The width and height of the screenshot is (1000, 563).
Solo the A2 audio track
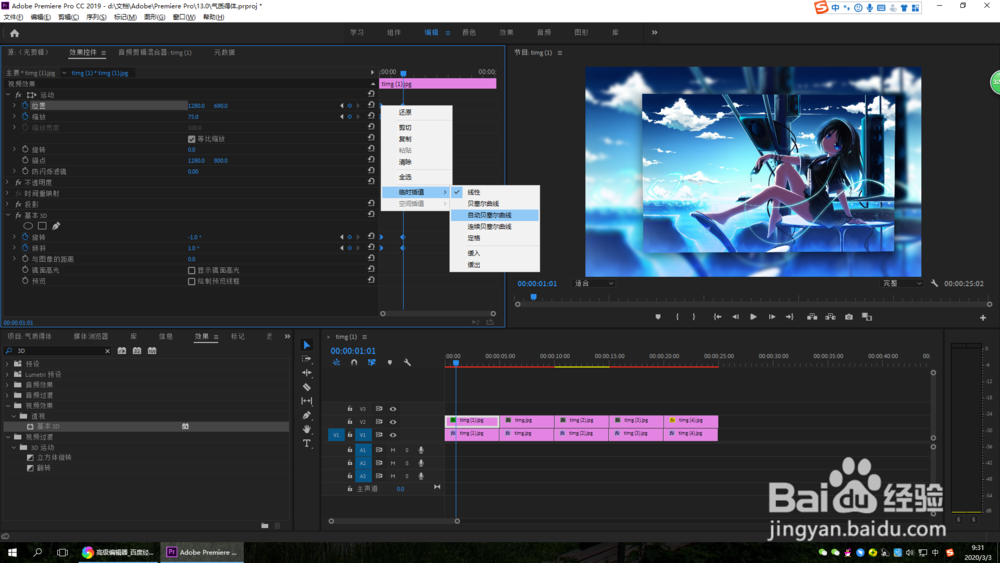[407, 463]
